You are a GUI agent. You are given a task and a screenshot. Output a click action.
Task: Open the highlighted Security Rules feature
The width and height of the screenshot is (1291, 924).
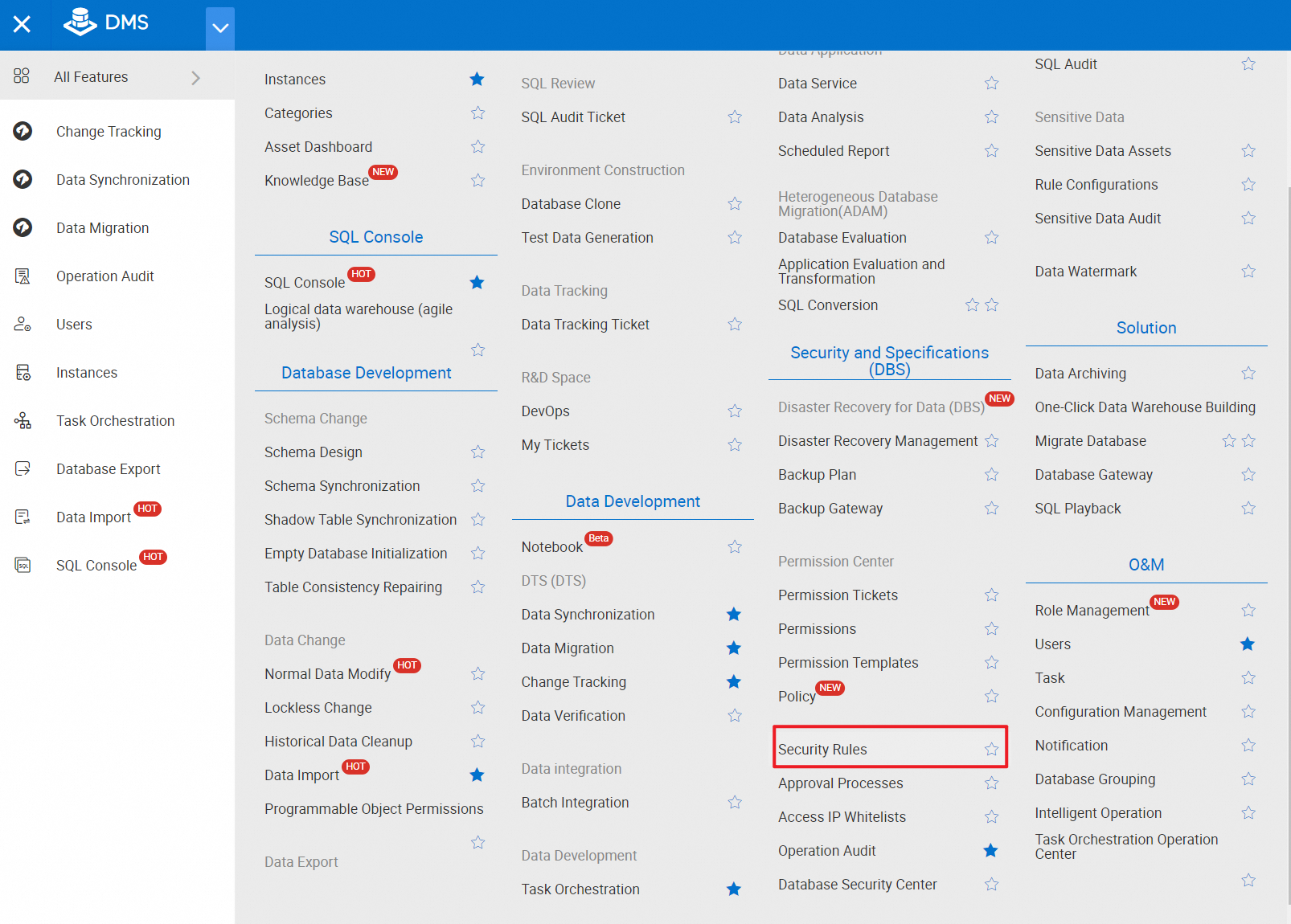point(822,748)
